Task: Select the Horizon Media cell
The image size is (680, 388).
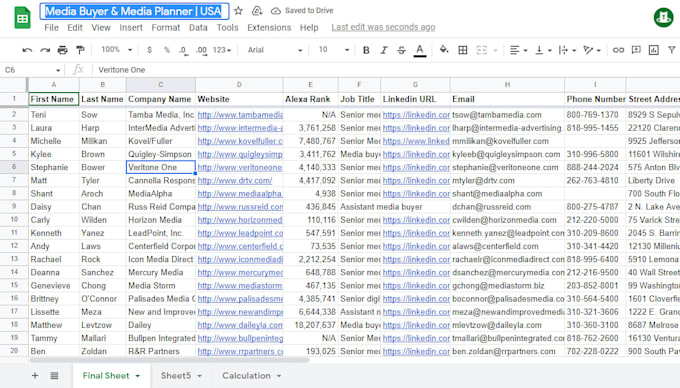Action: click(x=160, y=220)
